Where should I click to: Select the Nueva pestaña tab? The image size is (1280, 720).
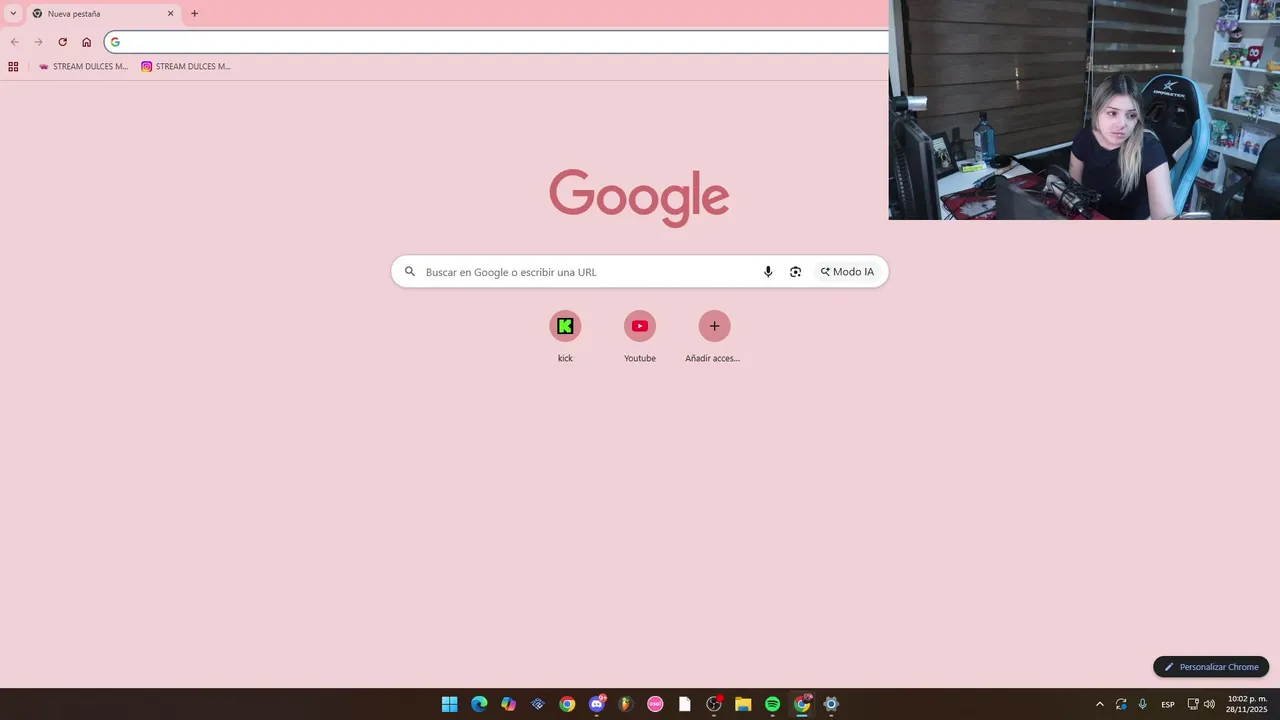coord(103,14)
